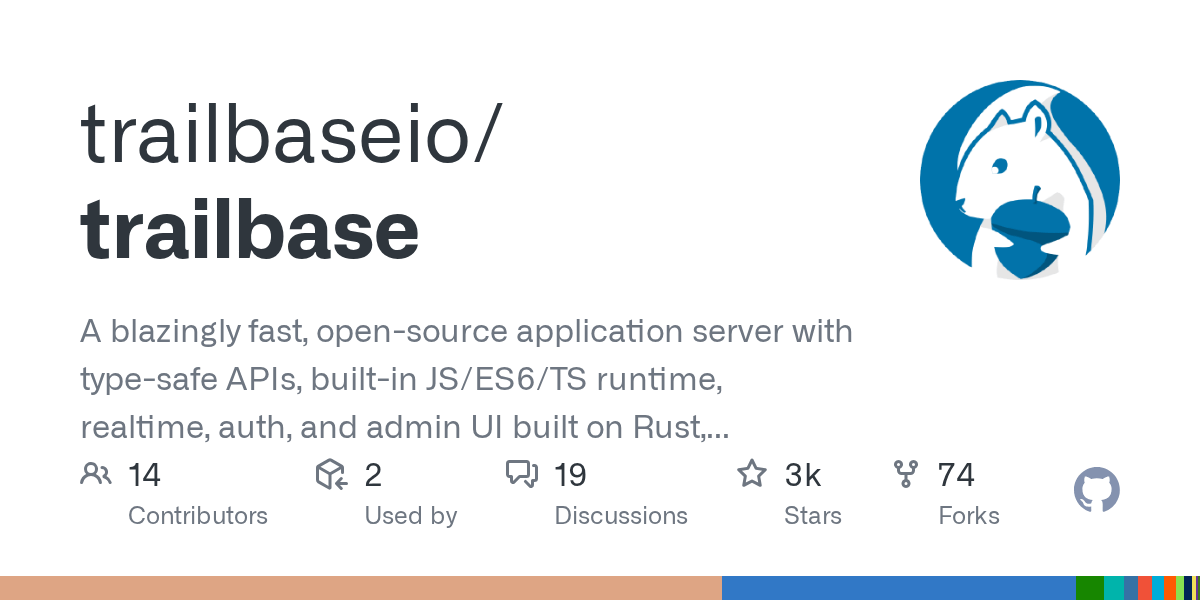The image size is (1200, 600).
Task: Click the 3k stars count
Action: pyautogui.click(x=803, y=475)
